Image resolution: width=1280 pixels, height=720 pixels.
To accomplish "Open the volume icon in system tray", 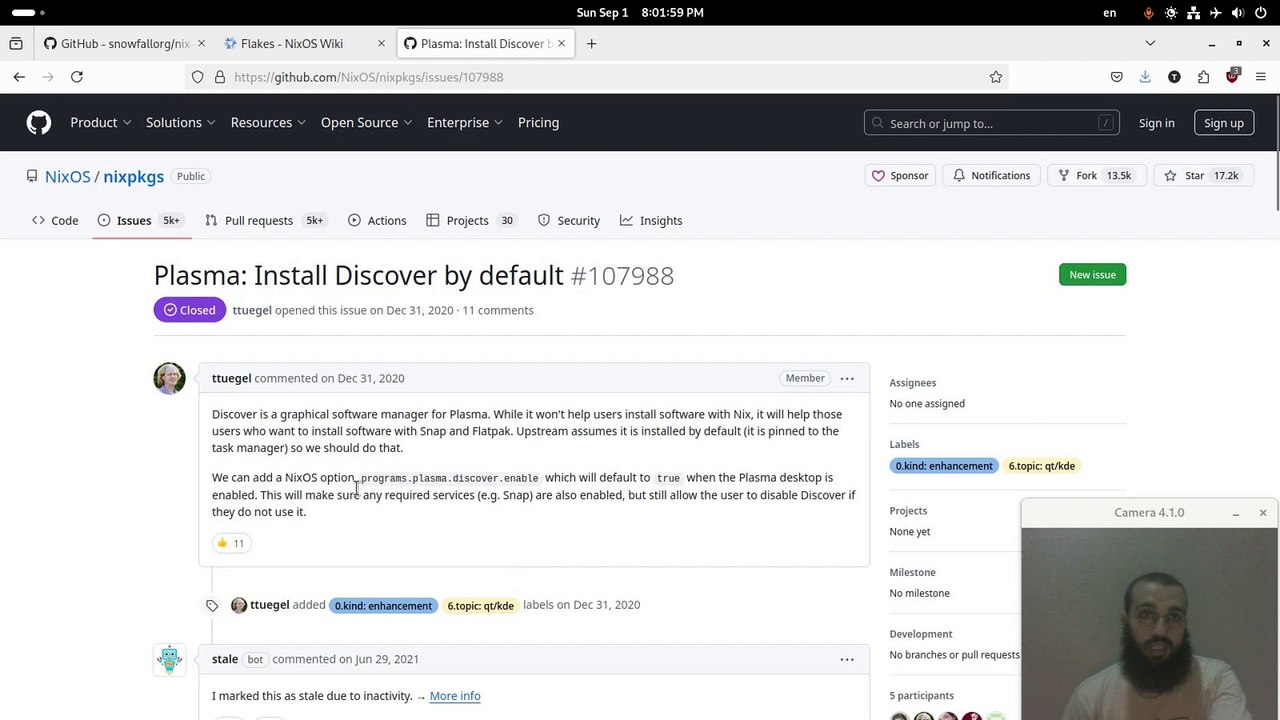I will [1238, 13].
